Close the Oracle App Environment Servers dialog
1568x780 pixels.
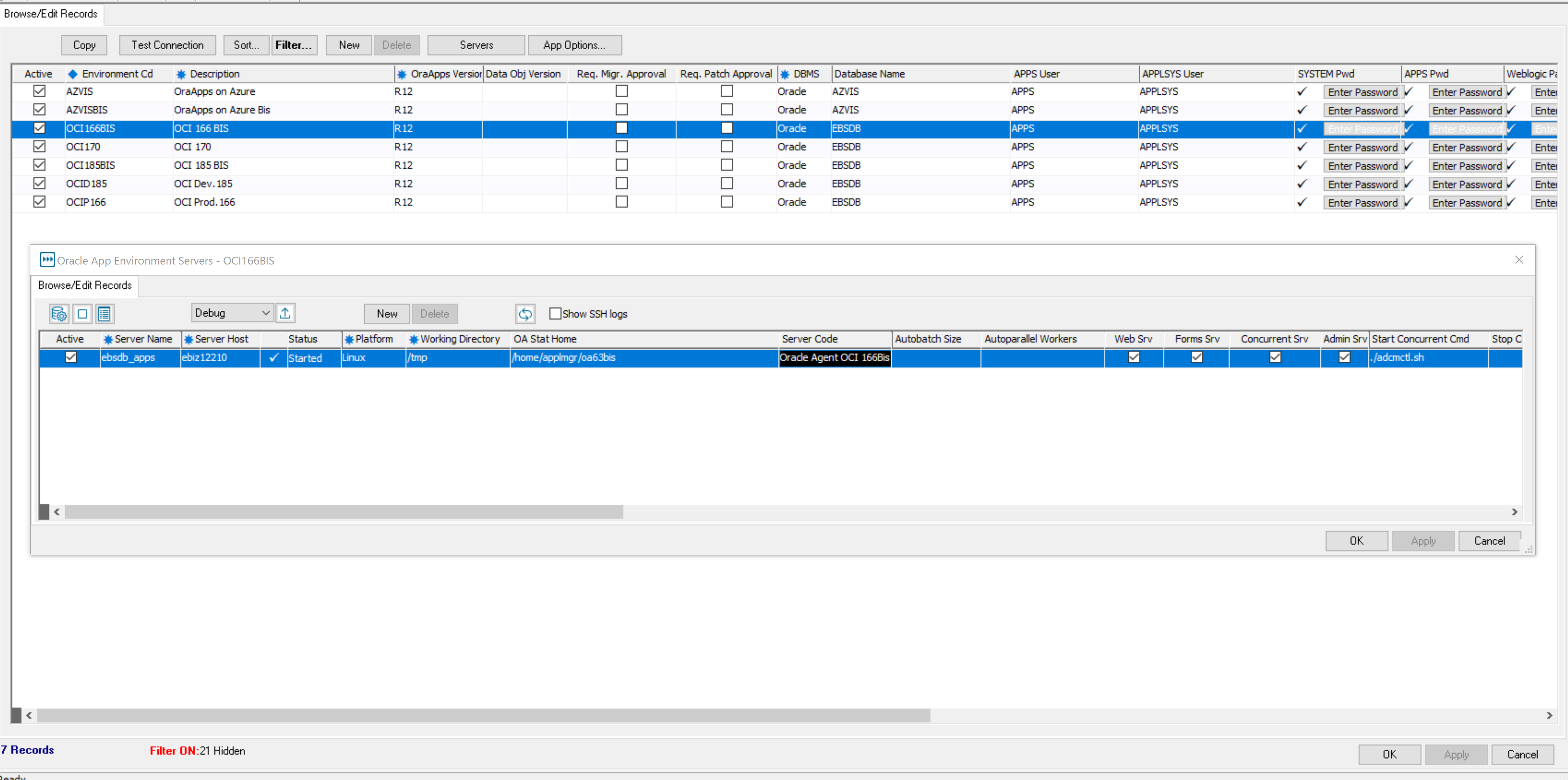coord(1519,260)
